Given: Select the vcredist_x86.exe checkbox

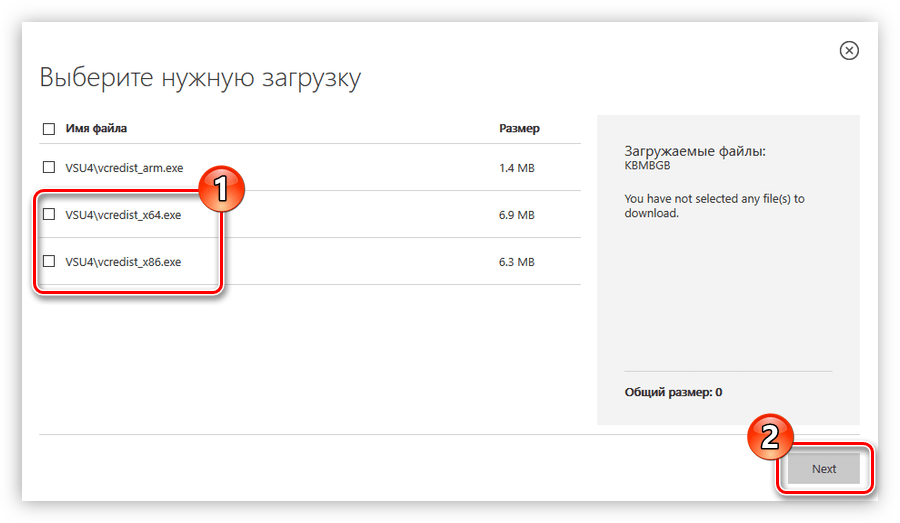Looking at the screenshot, I should (49, 261).
